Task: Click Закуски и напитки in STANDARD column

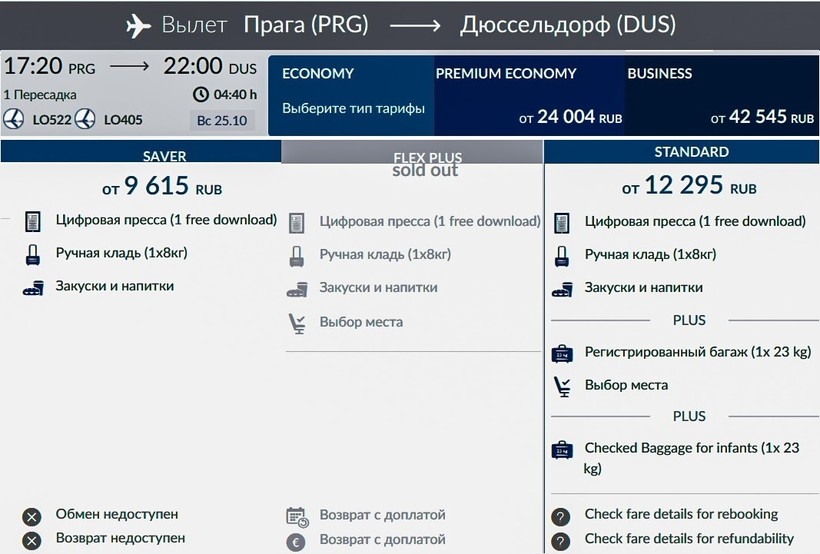Action: pos(643,288)
